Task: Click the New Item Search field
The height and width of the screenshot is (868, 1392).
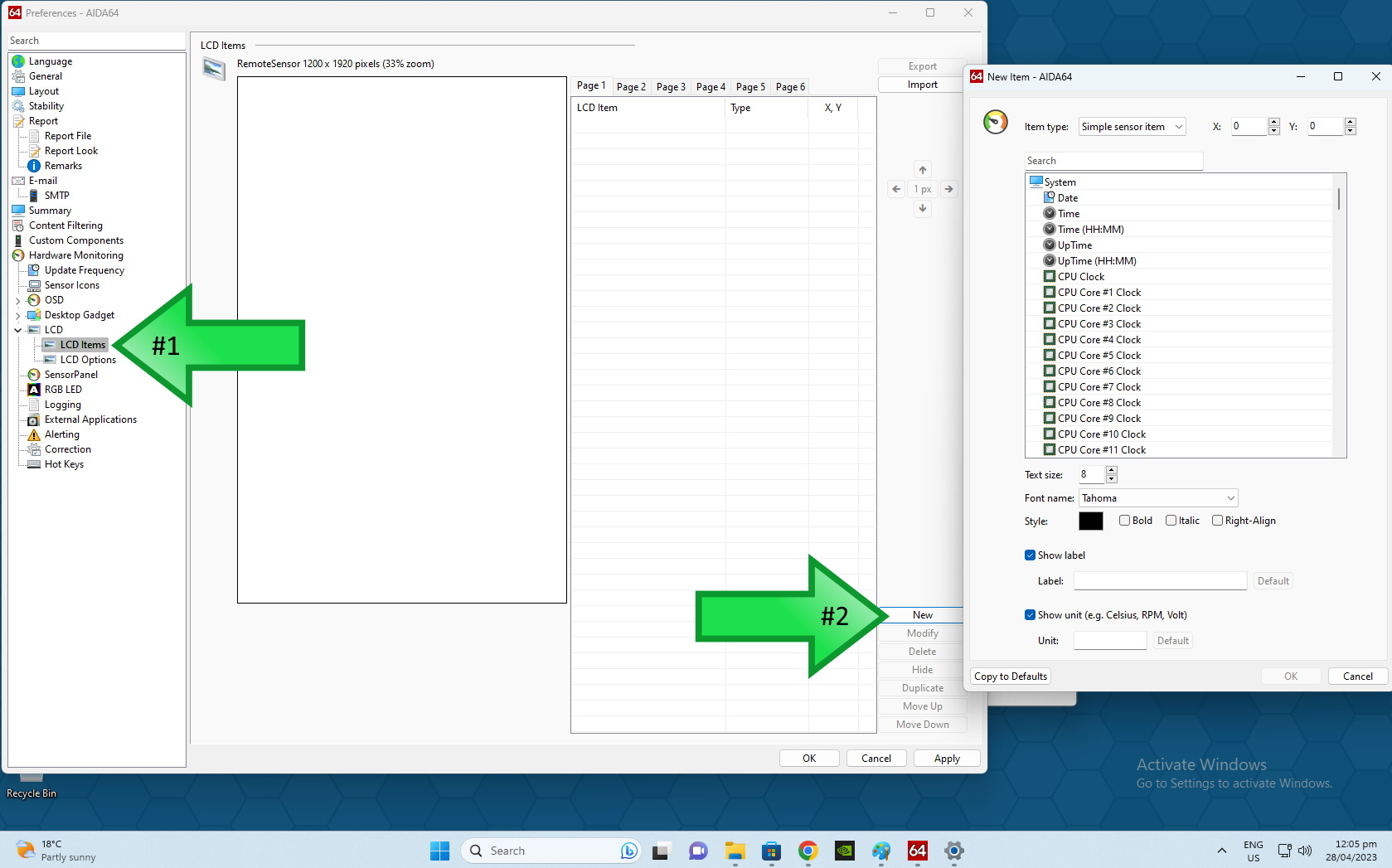Action: (x=1113, y=161)
